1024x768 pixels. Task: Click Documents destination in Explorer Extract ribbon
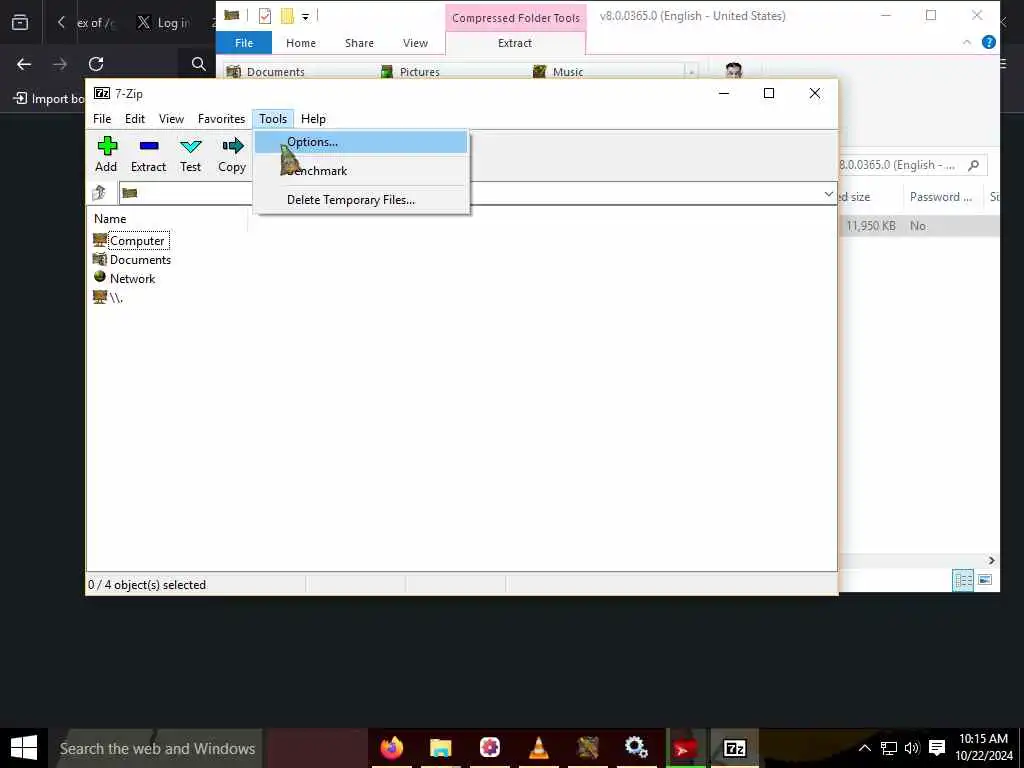pyautogui.click(x=266, y=72)
